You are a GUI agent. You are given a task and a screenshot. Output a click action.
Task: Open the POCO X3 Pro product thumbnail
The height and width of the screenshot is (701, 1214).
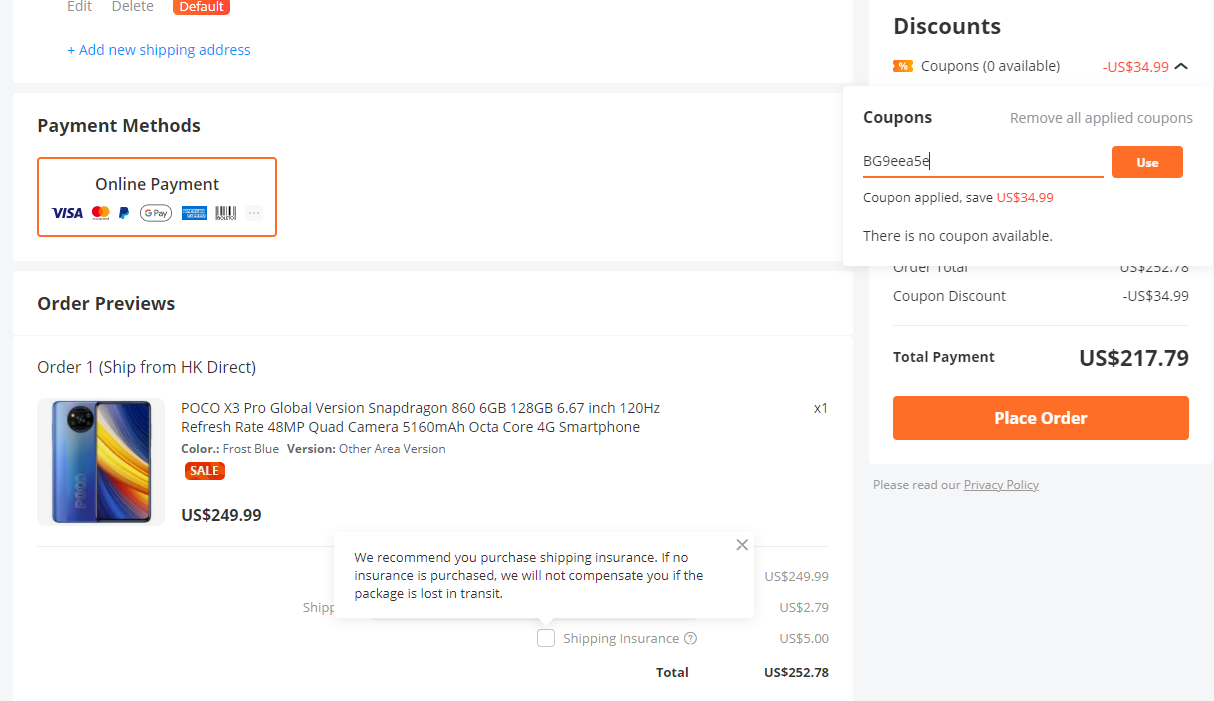point(101,462)
